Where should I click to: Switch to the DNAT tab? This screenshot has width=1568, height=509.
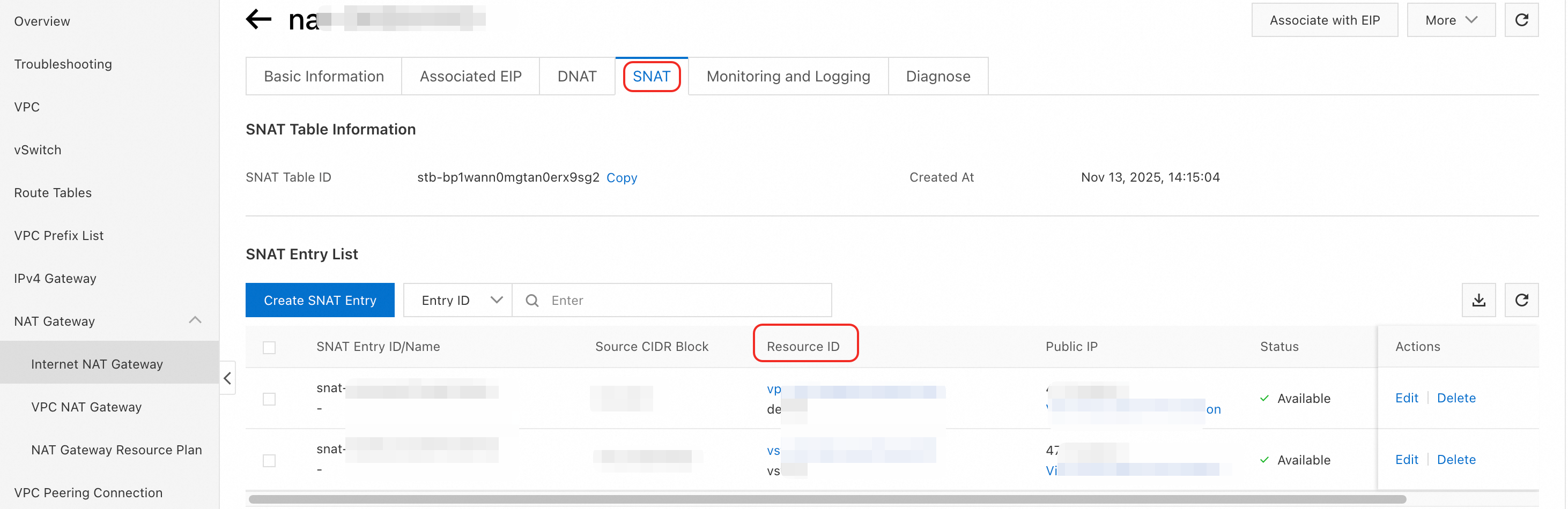[x=576, y=77]
